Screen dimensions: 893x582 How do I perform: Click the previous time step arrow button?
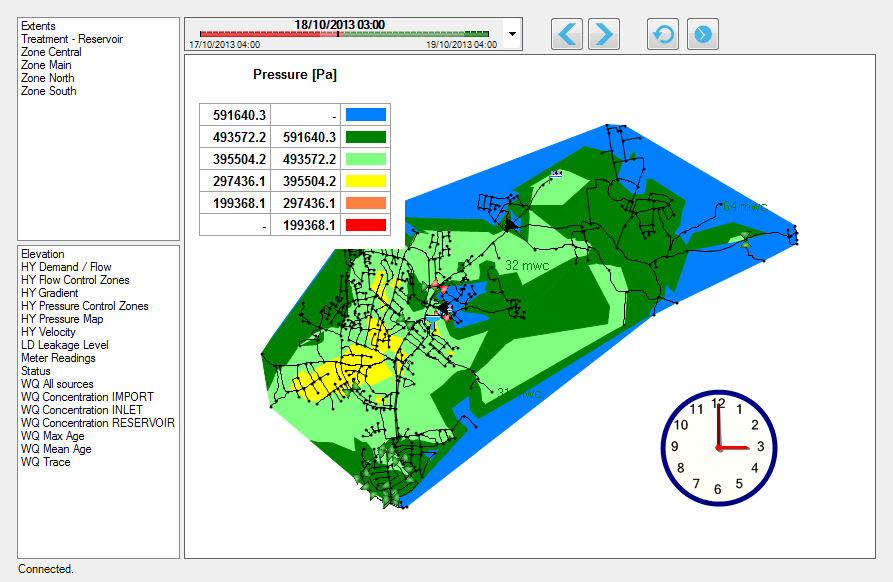coord(567,34)
